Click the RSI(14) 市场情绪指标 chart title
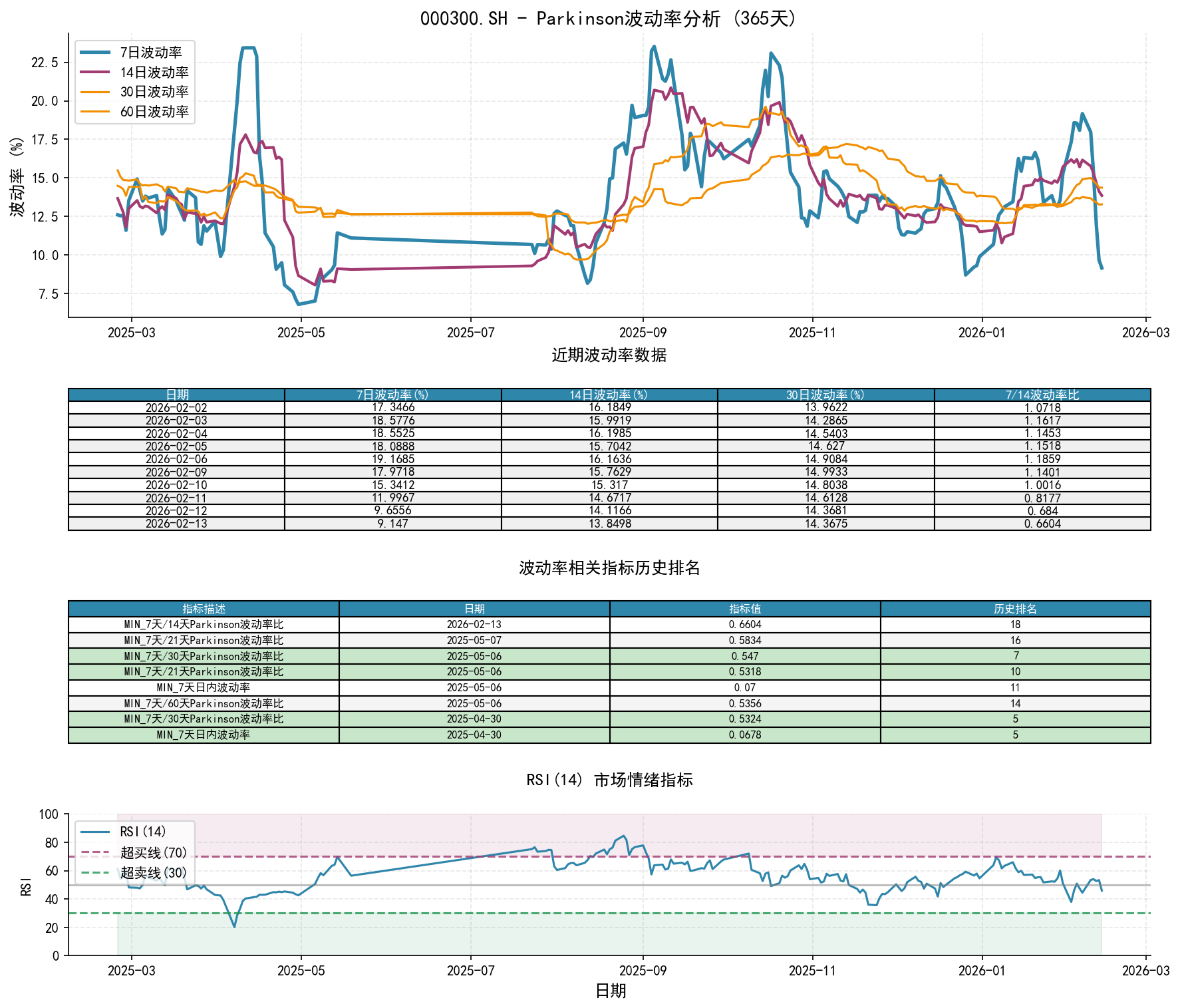The height and width of the screenshot is (1008, 1180). 609,780
